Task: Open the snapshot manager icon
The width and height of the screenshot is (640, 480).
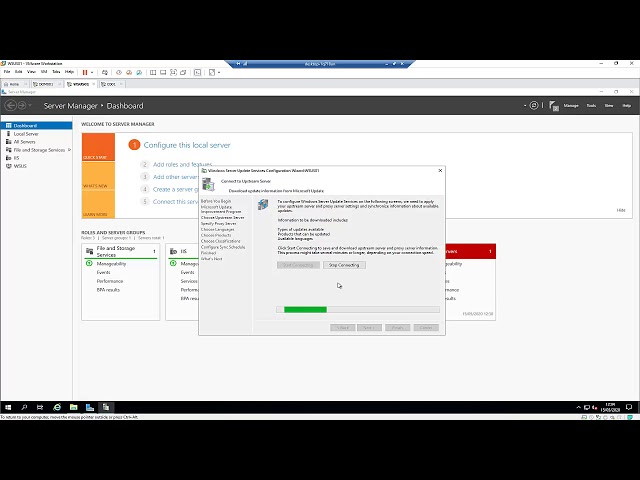Action: [139, 72]
